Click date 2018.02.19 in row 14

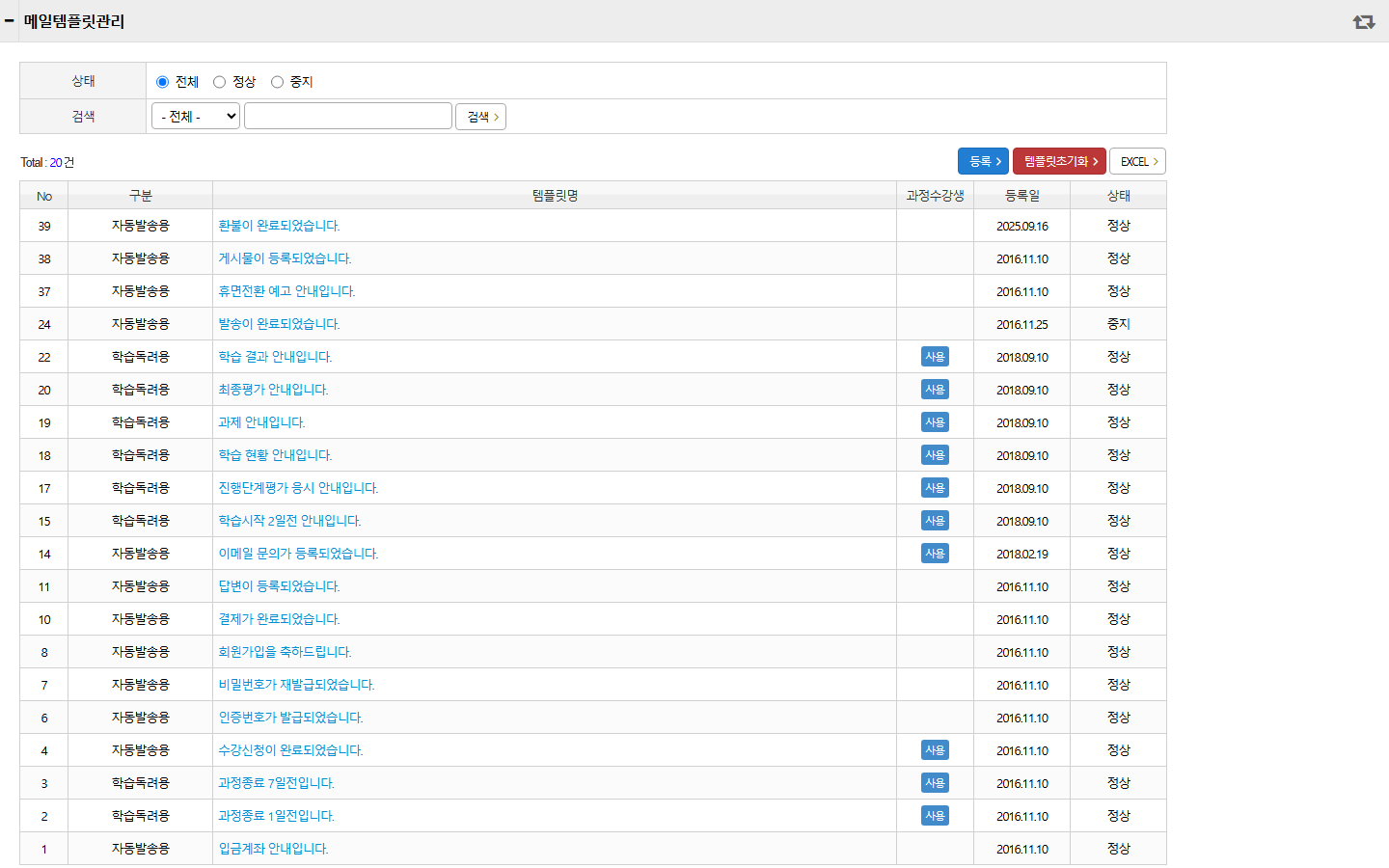[x=1022, y=554]
